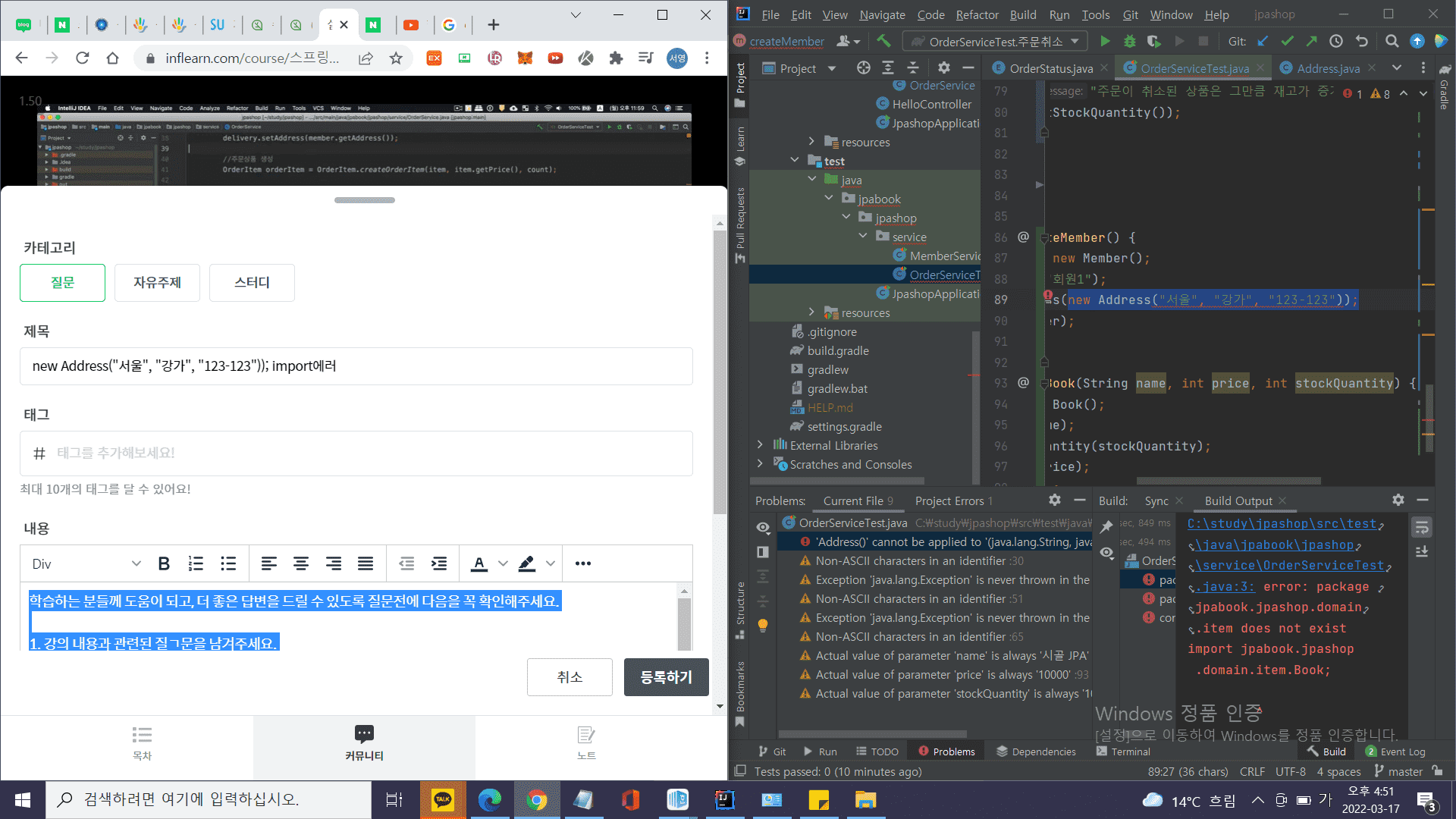
Task: Click the 취소 cancel button
Action: pos(570,677)
